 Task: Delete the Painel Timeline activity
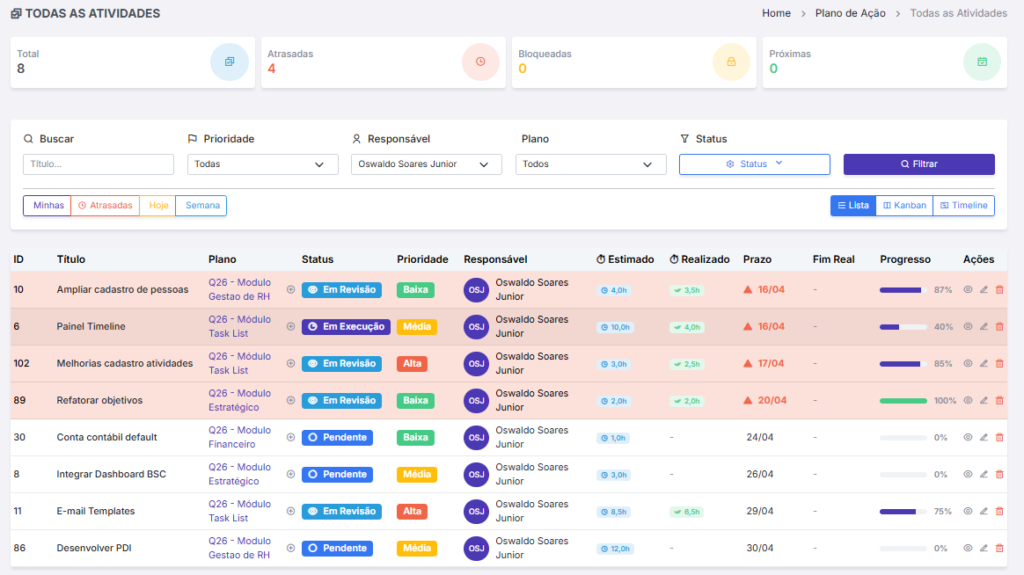(999, 327)
